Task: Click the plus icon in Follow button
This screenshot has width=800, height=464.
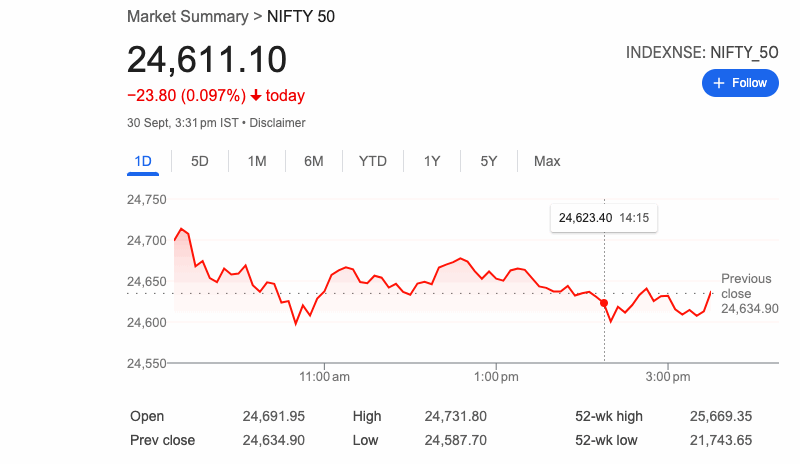Action: tap(718, 83)
